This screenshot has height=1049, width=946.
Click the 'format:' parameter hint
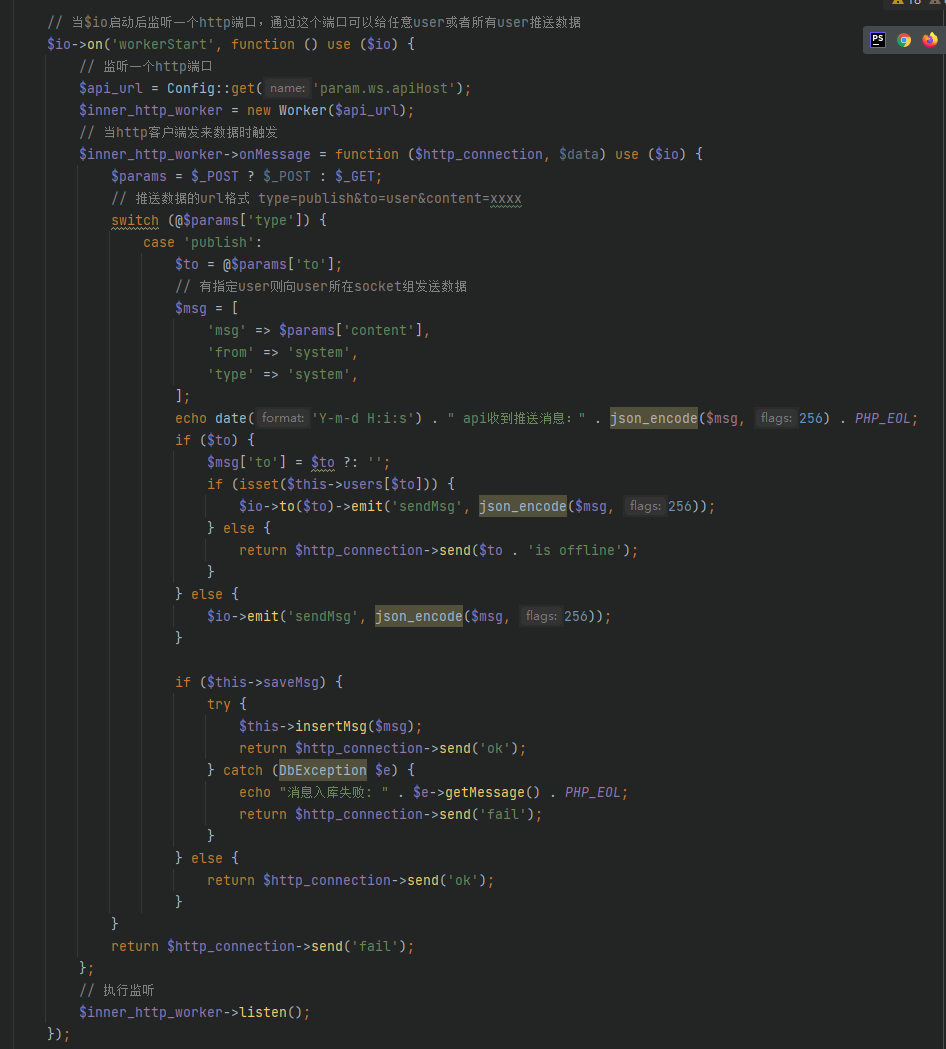[x=282, y=418]
